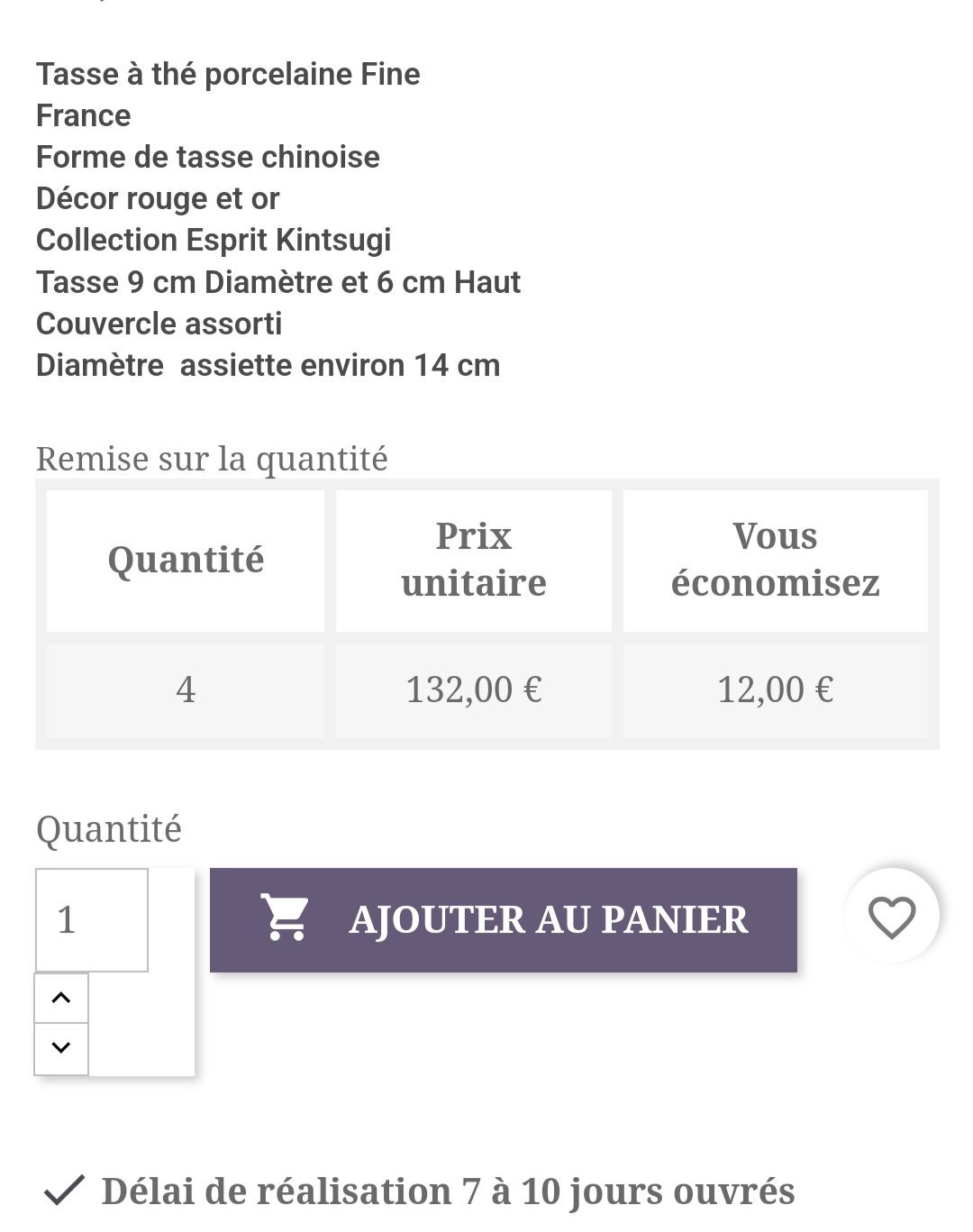Click the Délai de réalisation delivery text

click(x=448, y=1191)
